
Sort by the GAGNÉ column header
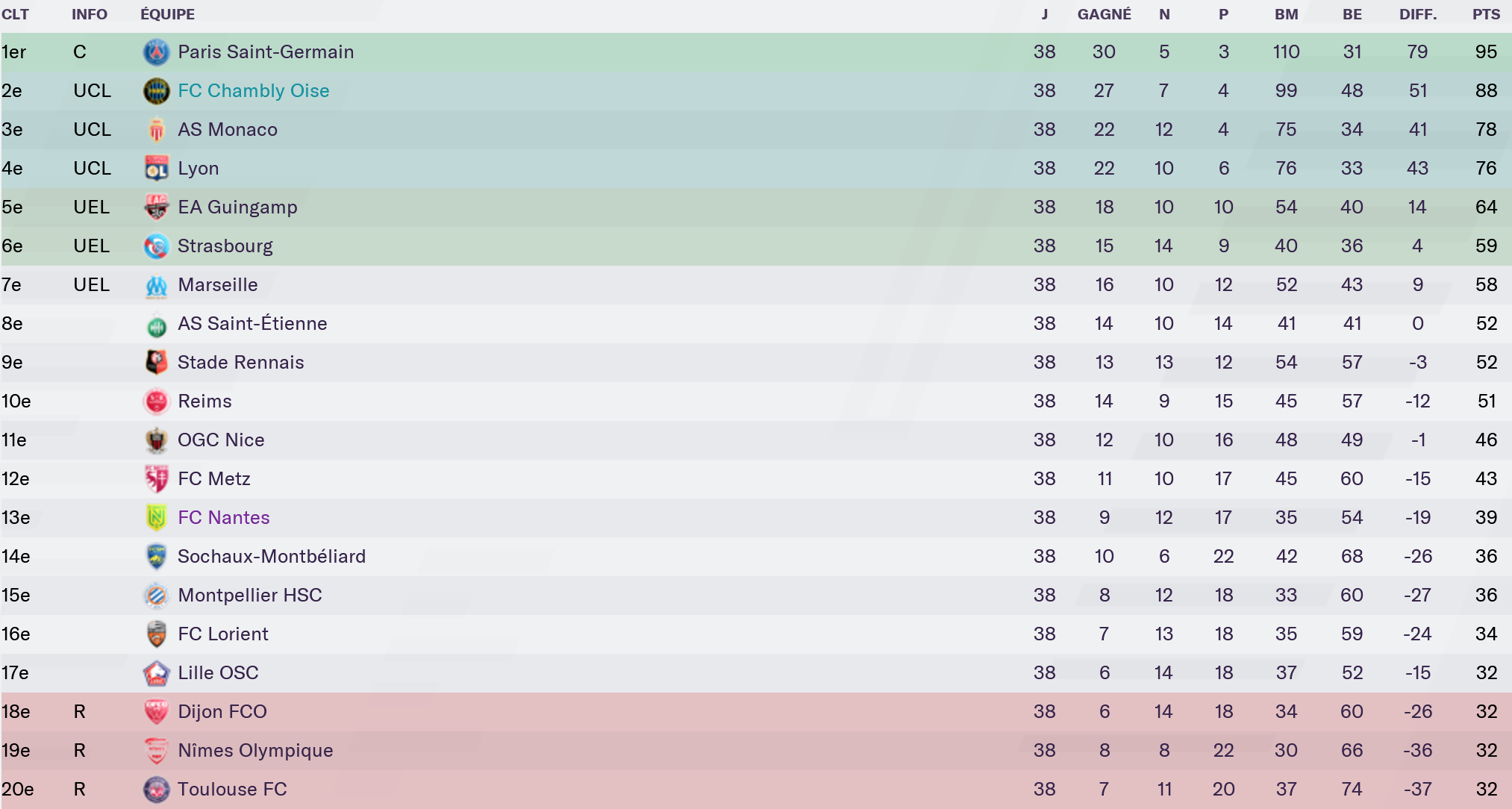(x=1104, y=14)
